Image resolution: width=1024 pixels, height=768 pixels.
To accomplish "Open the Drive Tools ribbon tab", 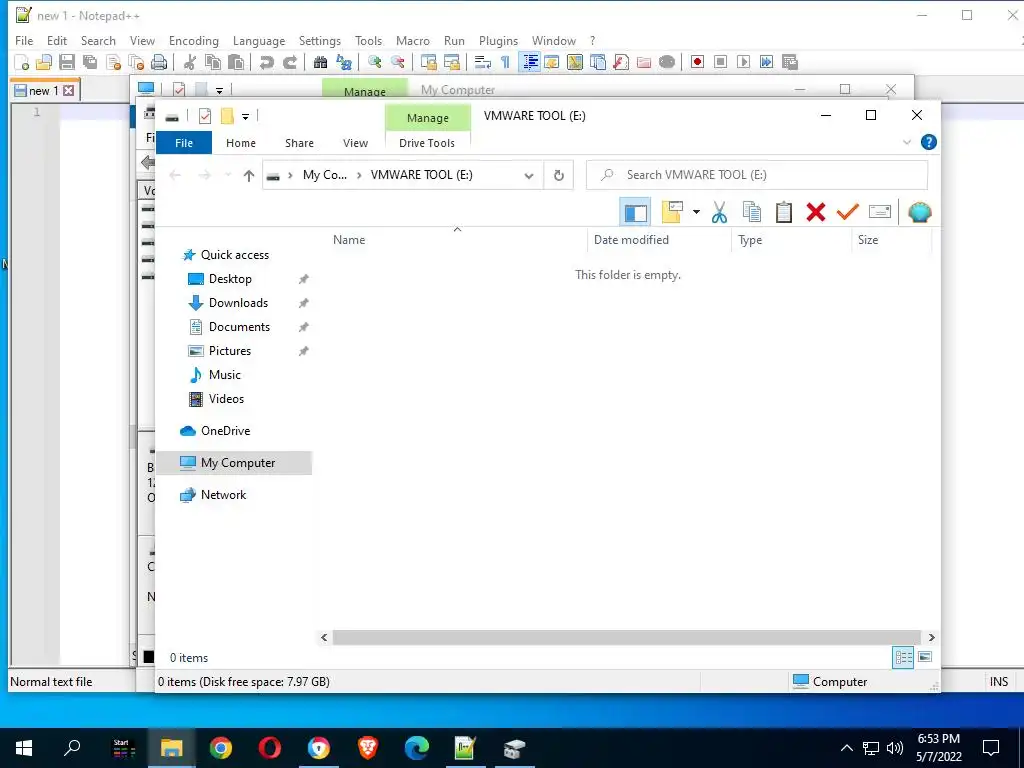I will (x=427, y=143).
